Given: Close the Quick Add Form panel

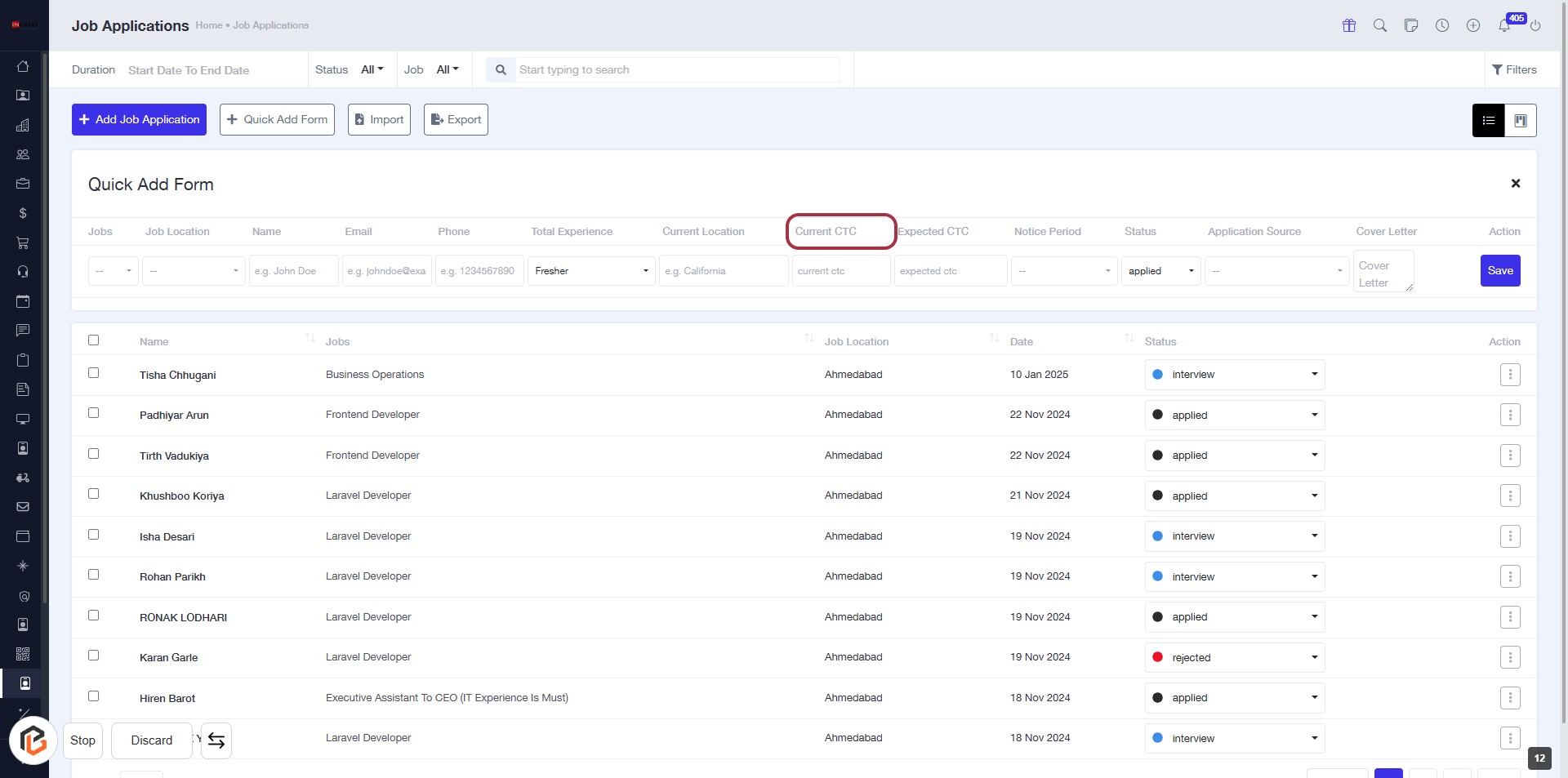Looking at the screenshot, I should pyautogui.click(x=1516, y=184).
